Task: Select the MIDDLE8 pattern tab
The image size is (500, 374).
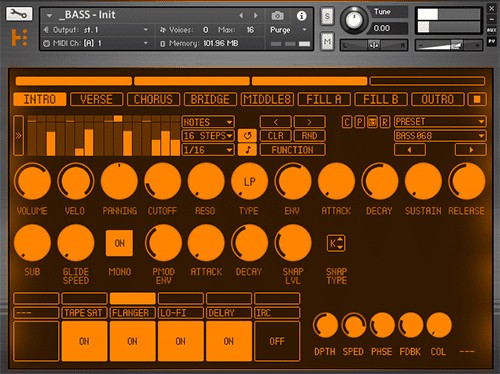Action: (x=267, y=99)
